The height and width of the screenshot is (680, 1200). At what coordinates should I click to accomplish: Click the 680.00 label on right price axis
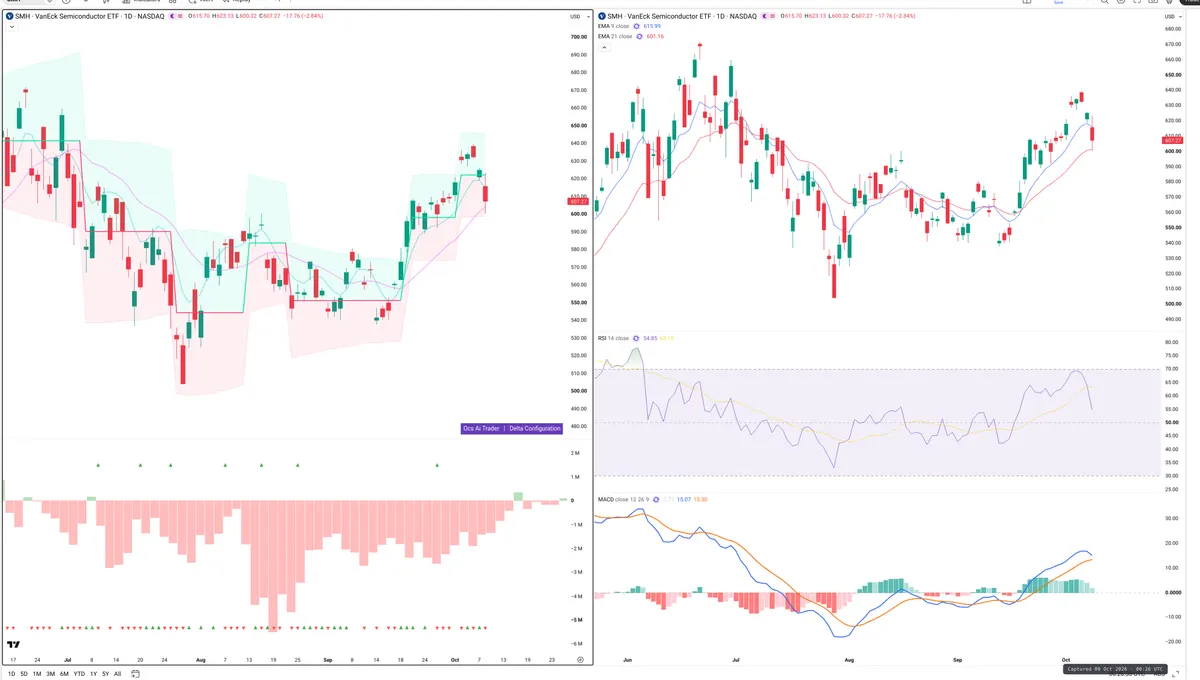1173,28
